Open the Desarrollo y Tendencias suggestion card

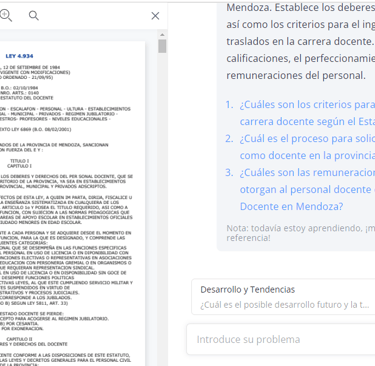(284, 297)
